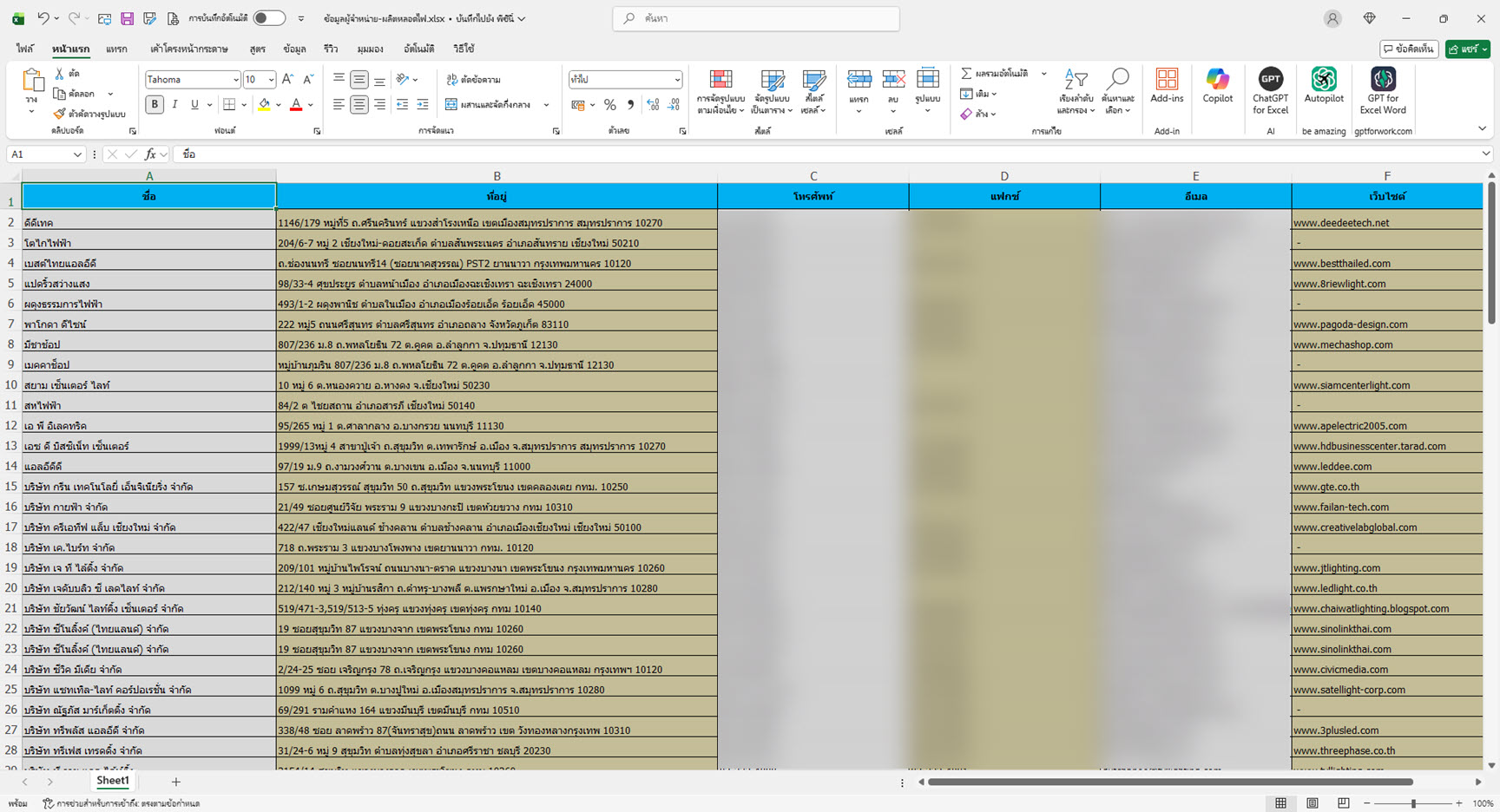Toggle Bold formatting button

[155, 104]
